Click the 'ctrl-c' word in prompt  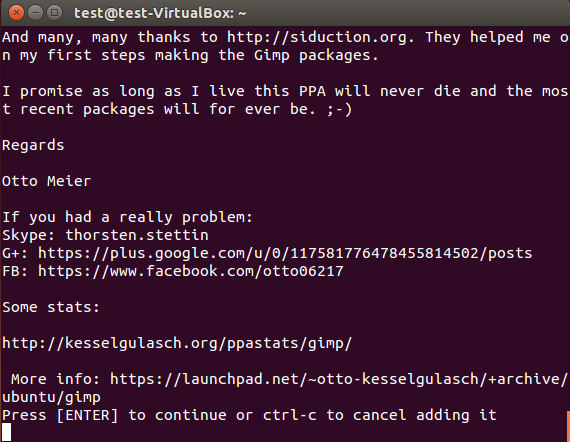(290, 415)
